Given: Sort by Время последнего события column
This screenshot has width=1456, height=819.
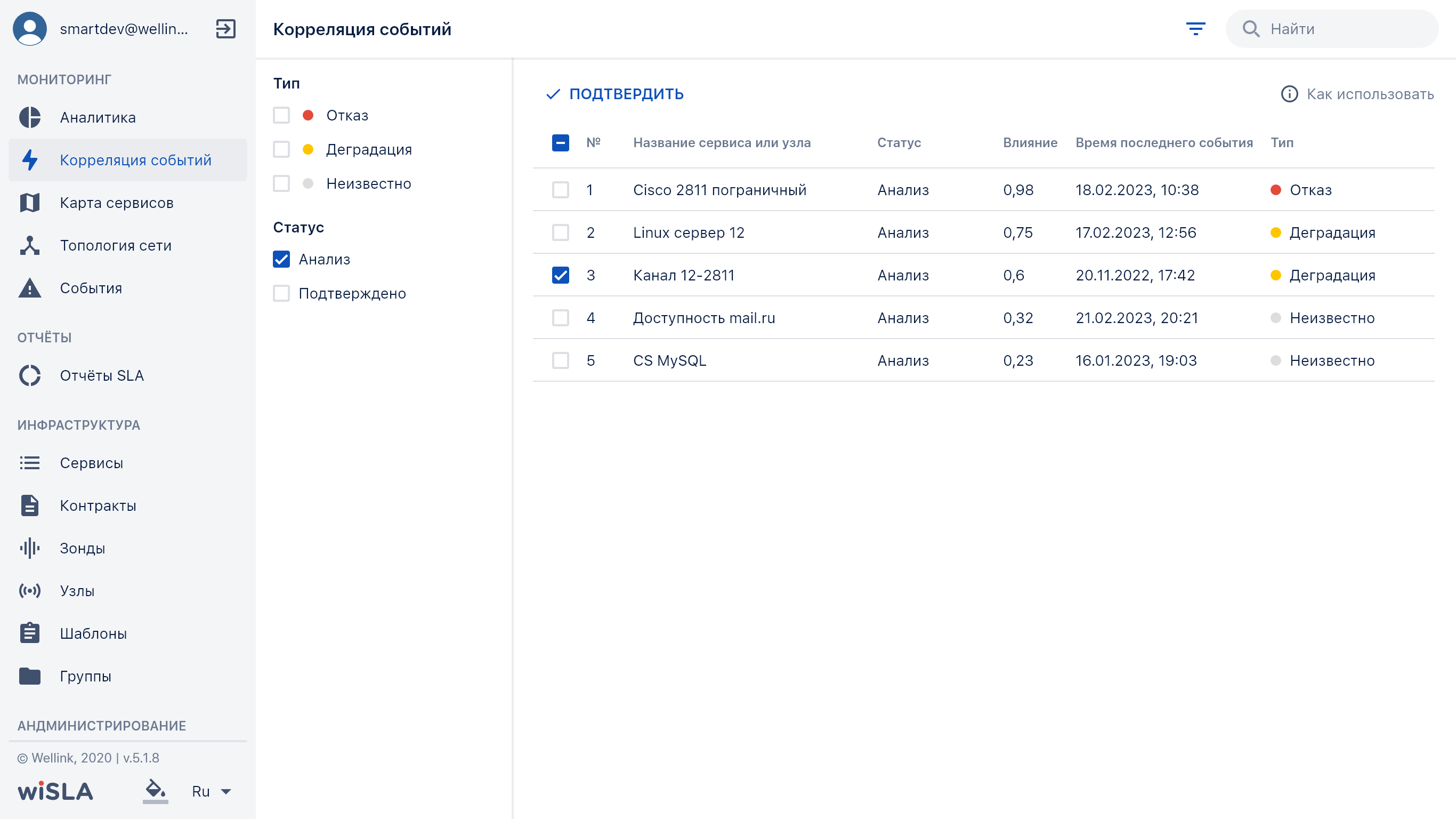Looking at the screenshot, I should [1164, 142].
